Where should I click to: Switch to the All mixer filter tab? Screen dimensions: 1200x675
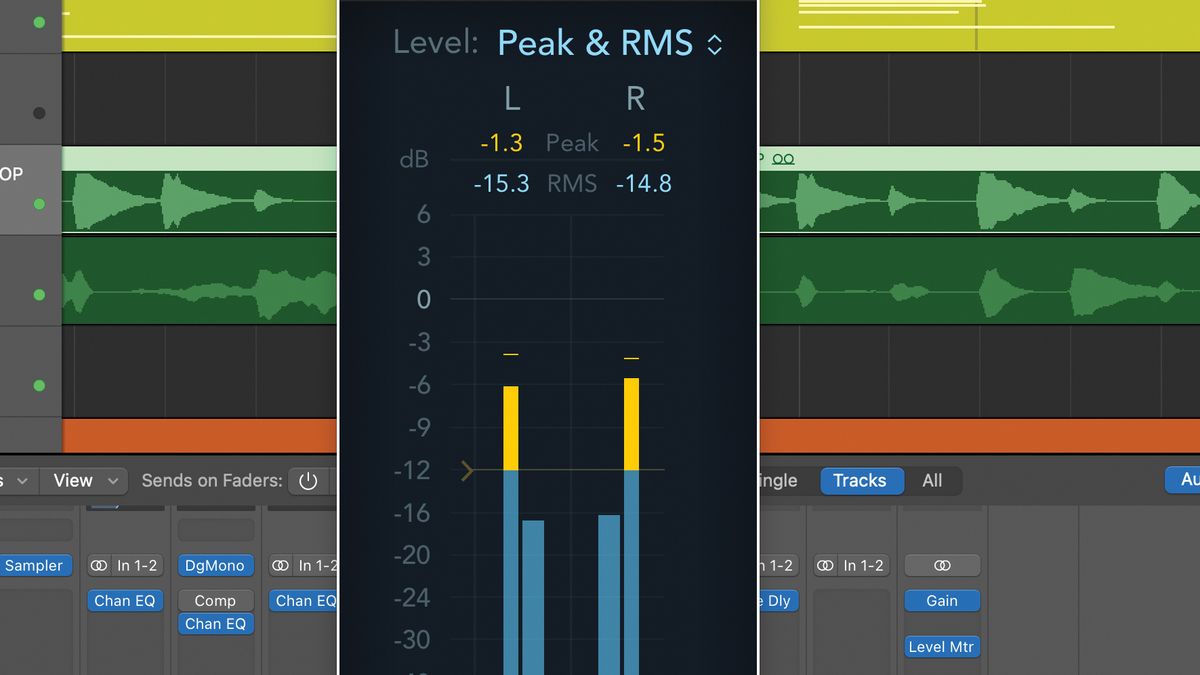click(932, 481)
